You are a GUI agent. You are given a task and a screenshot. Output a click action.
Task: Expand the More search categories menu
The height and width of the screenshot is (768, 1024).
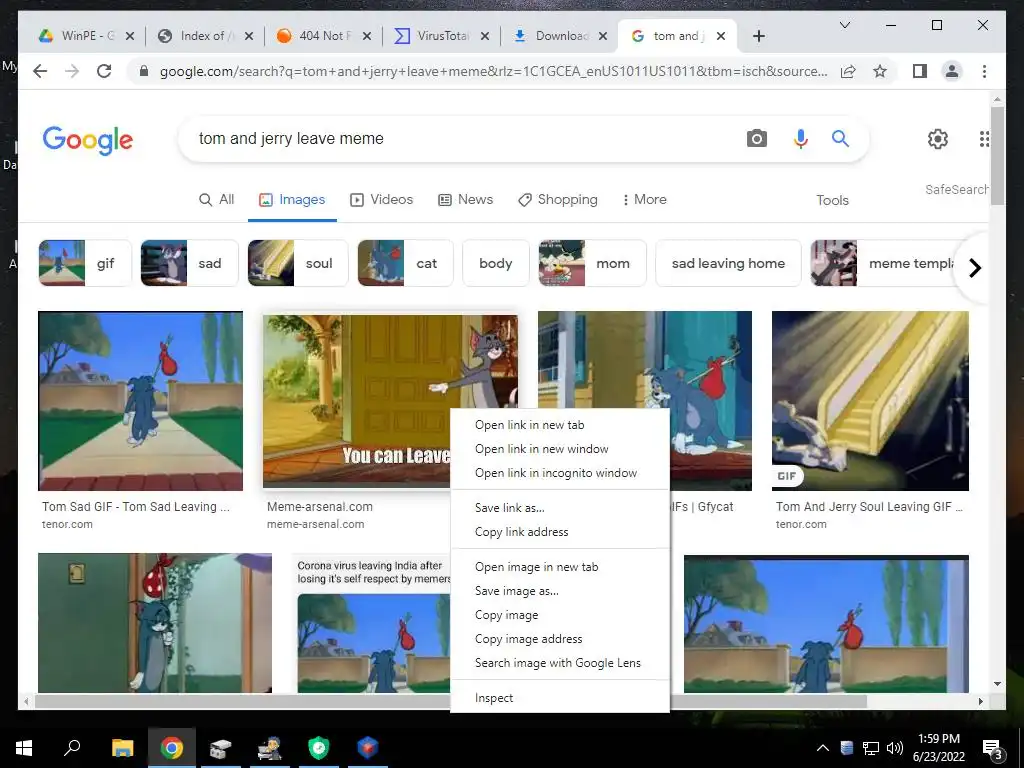click(644, 199)
